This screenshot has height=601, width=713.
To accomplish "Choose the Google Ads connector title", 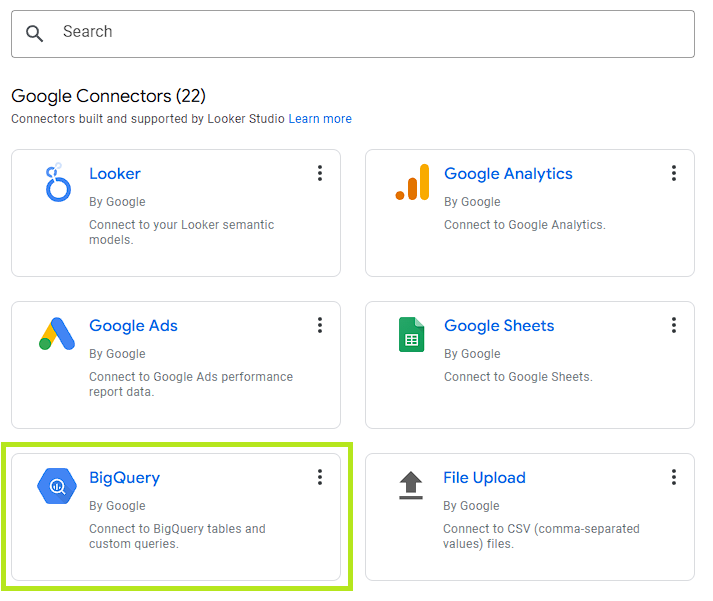I will pos(133,326).
